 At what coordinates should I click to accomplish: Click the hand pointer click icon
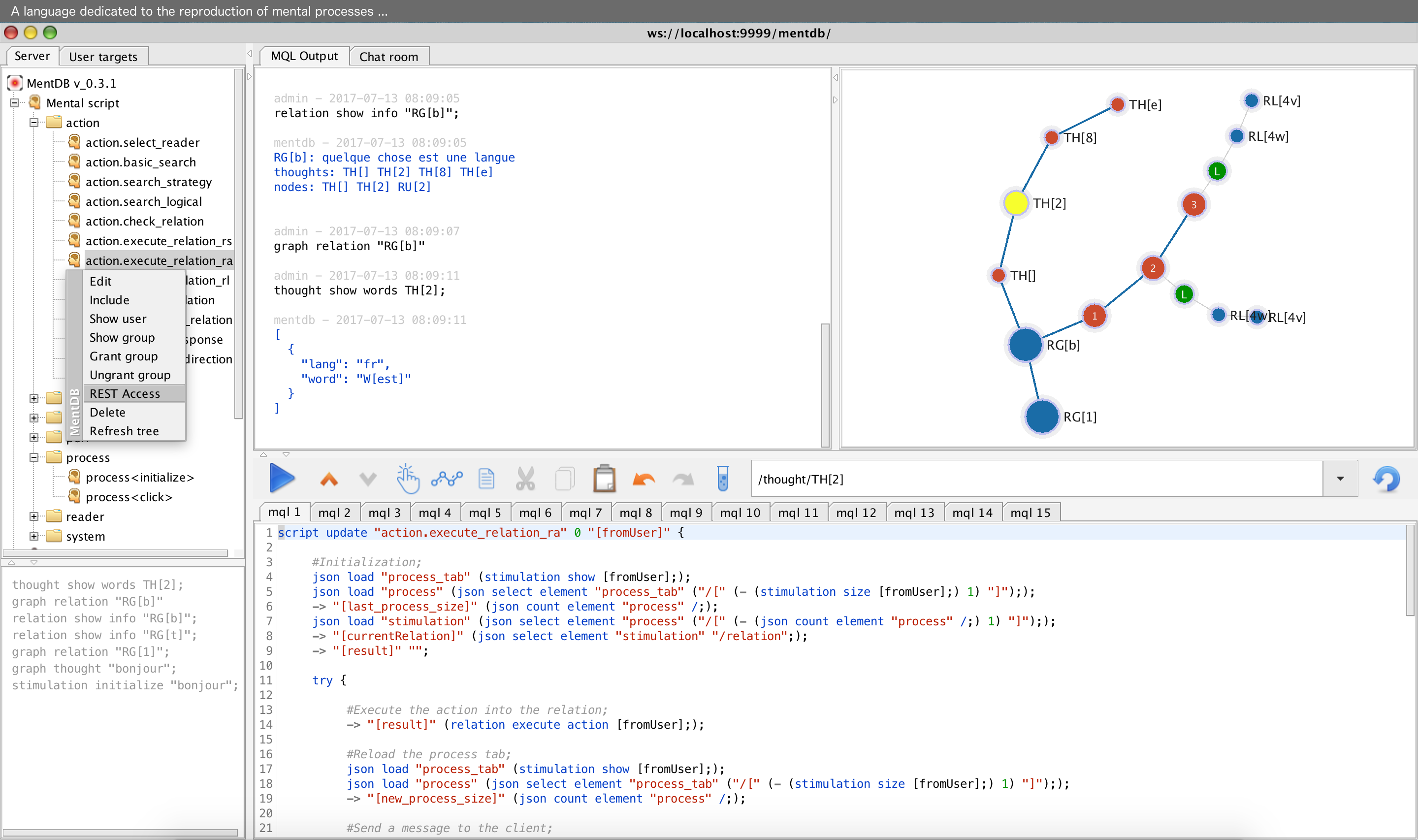tap(407, 479)
